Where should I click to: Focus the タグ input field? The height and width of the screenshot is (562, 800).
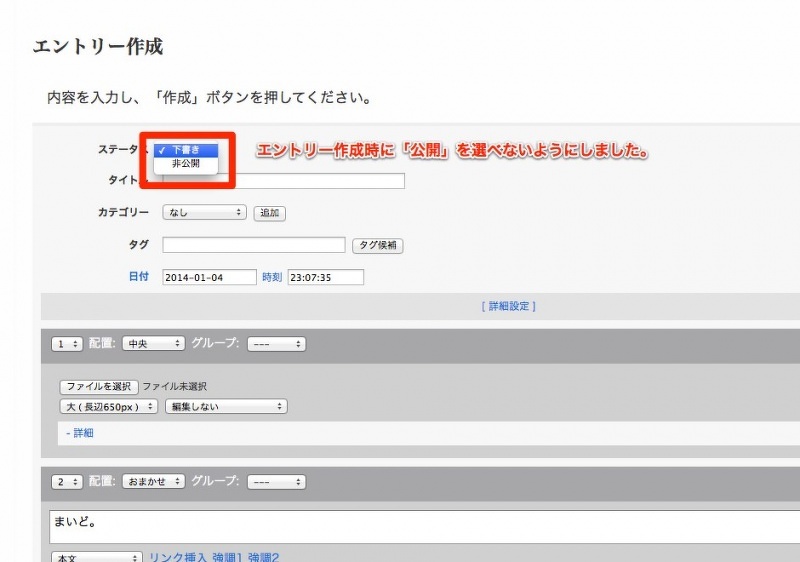coord(254,245)
